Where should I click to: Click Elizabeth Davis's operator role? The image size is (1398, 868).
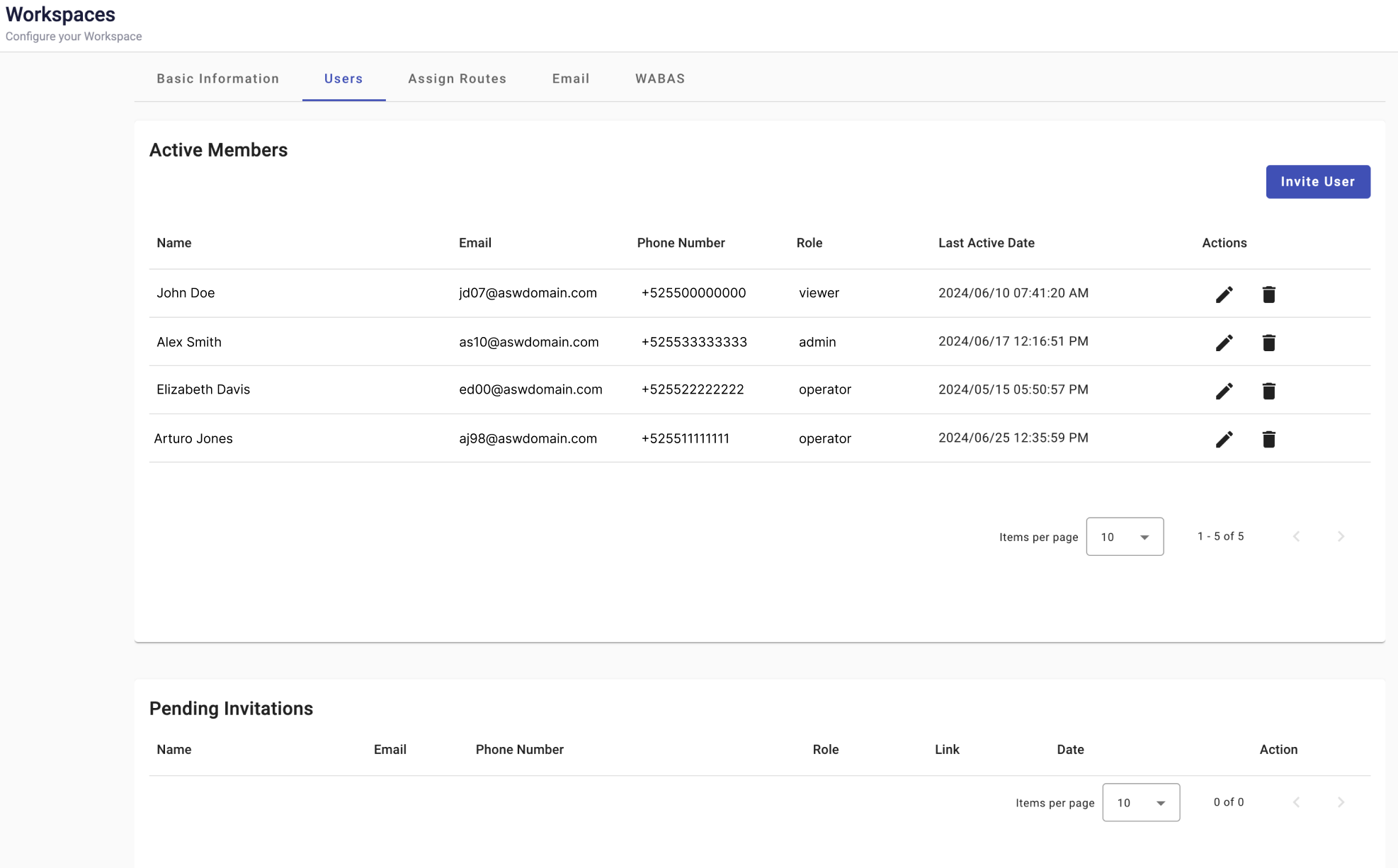point(825,389)
